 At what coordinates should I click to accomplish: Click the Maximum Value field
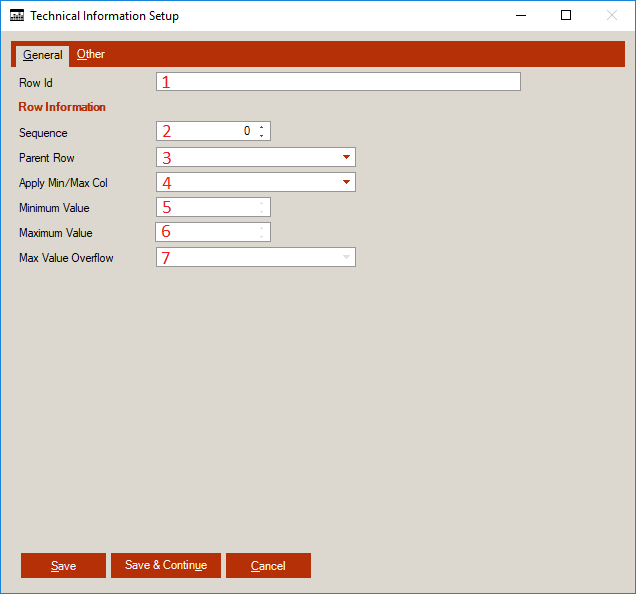click(x=207, y=232)
